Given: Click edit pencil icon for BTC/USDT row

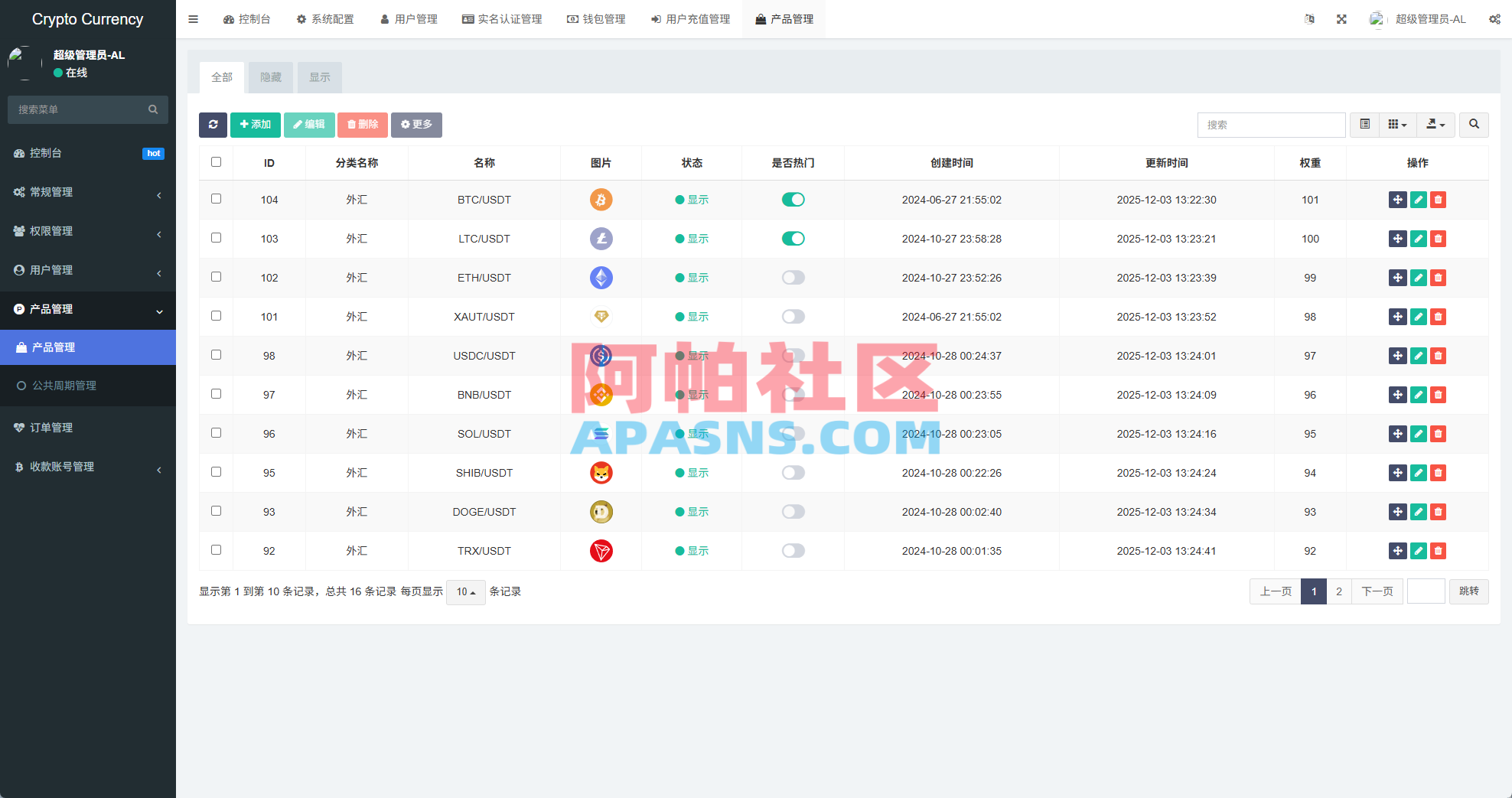Looking at the screenshot, I should pos(1418,200).
